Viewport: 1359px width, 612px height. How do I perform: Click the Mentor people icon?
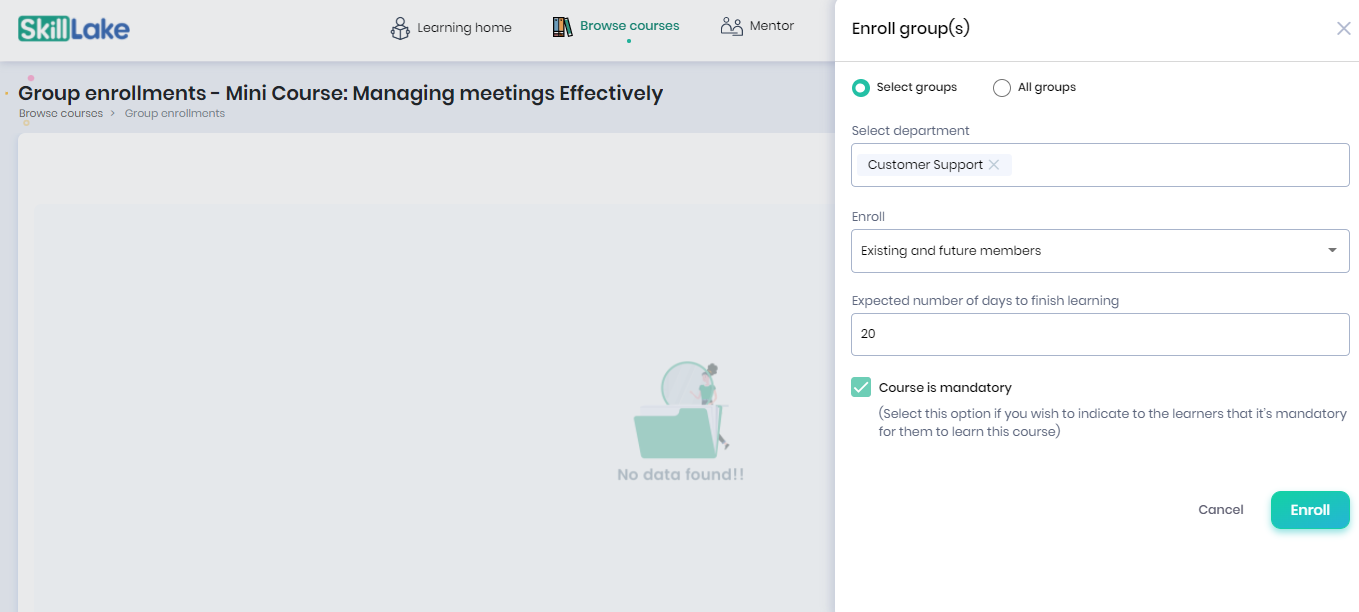pyautogui.click(x=731, y=26)
